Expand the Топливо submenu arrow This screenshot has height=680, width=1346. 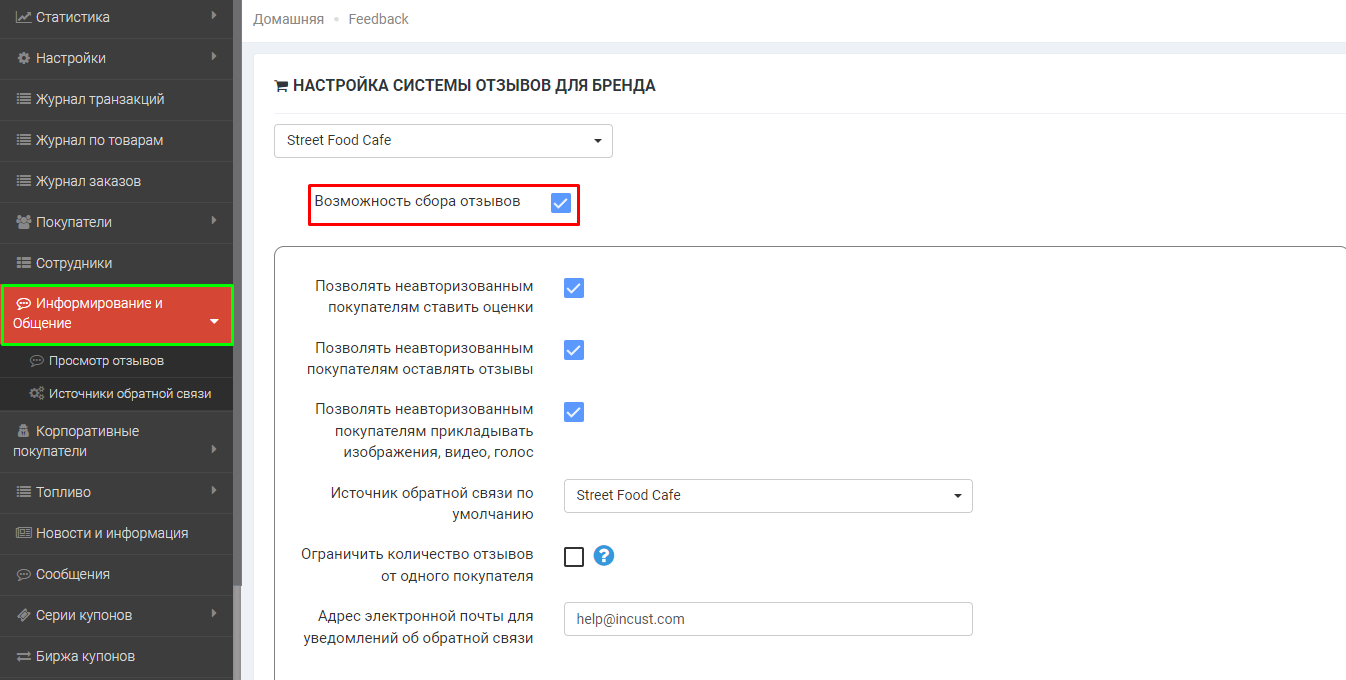(x=214, y=490)
